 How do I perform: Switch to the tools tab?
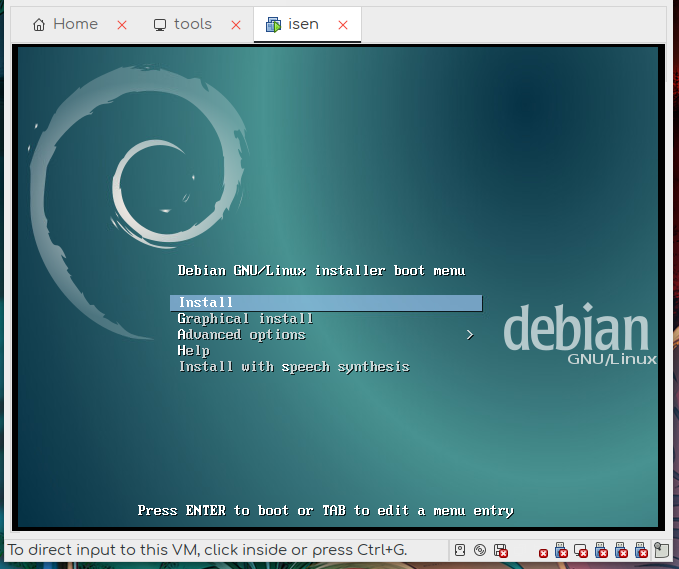pyautogui.click(x=192, y=25)
